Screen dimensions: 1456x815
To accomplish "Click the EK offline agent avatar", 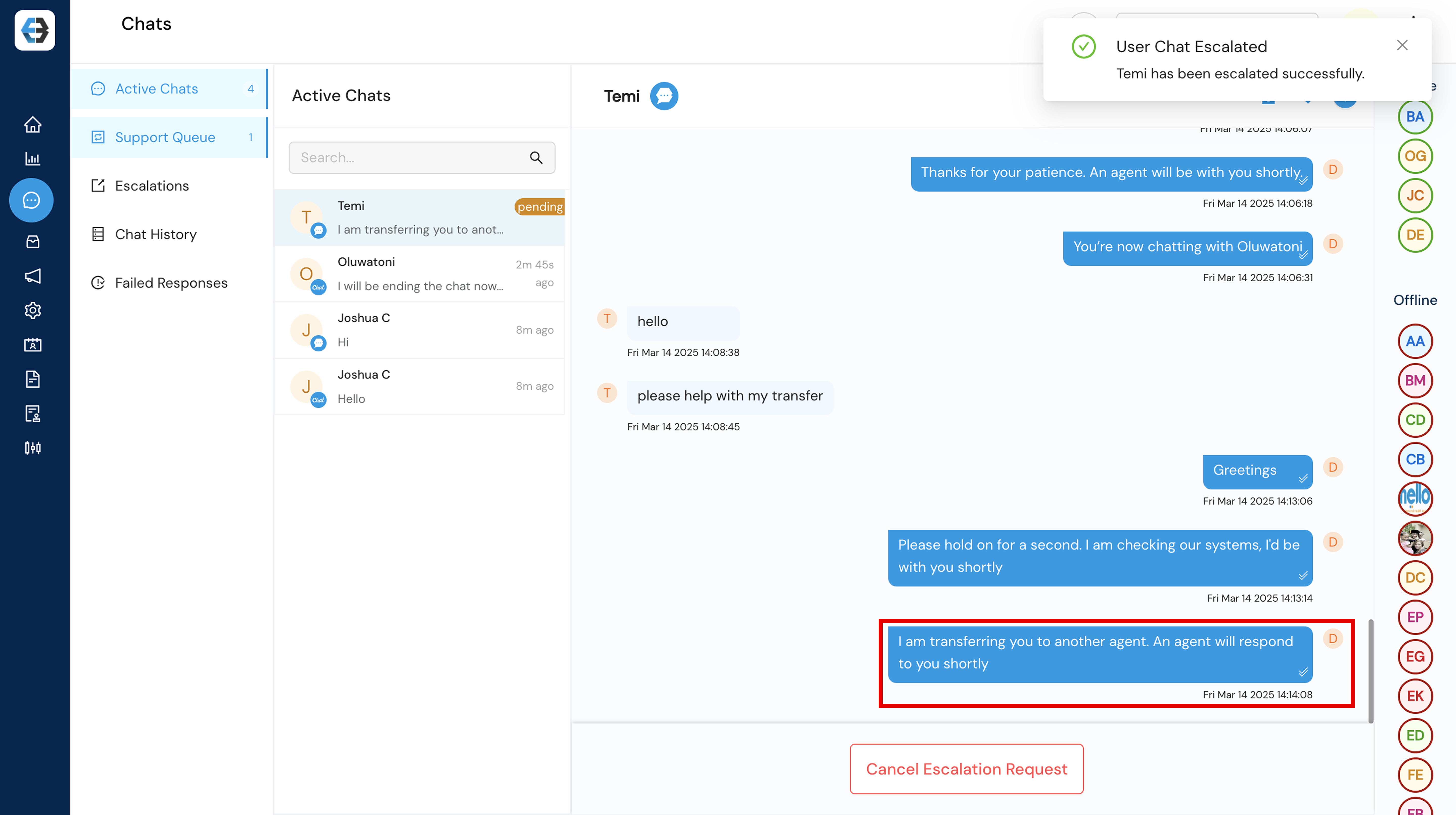I will click(1415, 696).
